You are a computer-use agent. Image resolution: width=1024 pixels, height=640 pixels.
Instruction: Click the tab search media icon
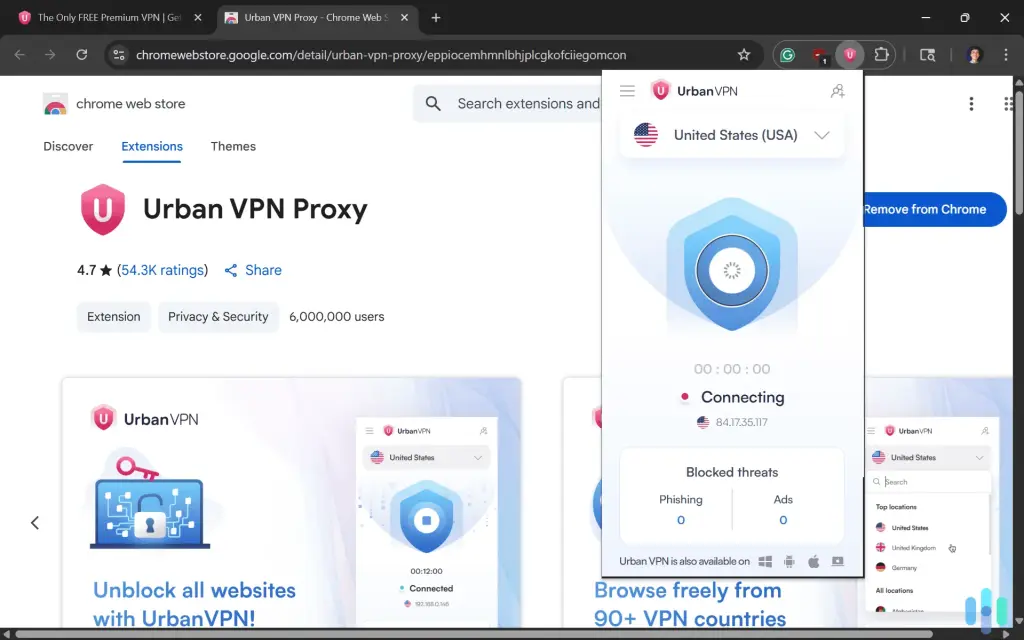point(927,55)
